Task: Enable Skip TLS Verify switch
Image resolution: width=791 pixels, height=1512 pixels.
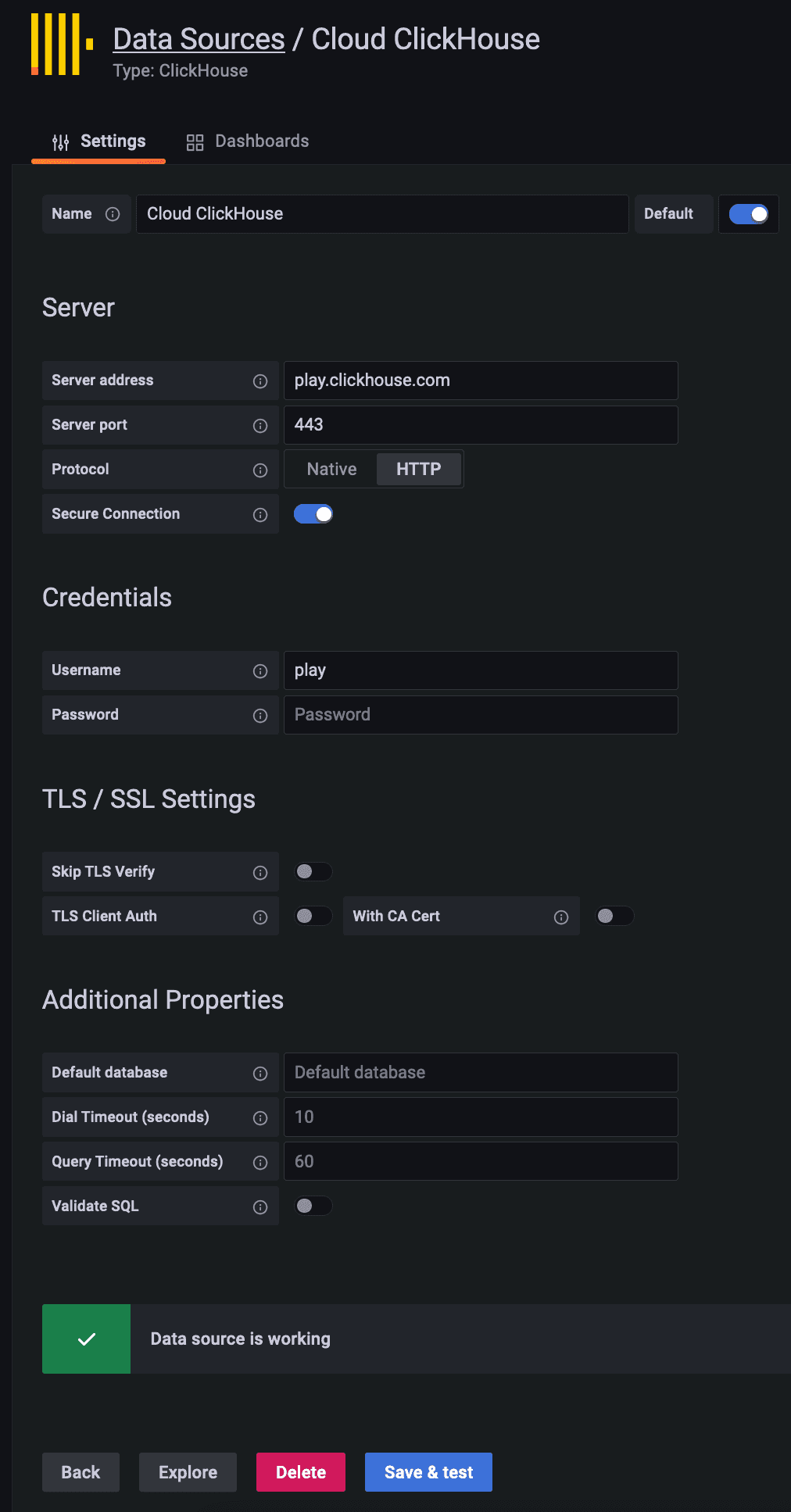Action: (313, 871)
